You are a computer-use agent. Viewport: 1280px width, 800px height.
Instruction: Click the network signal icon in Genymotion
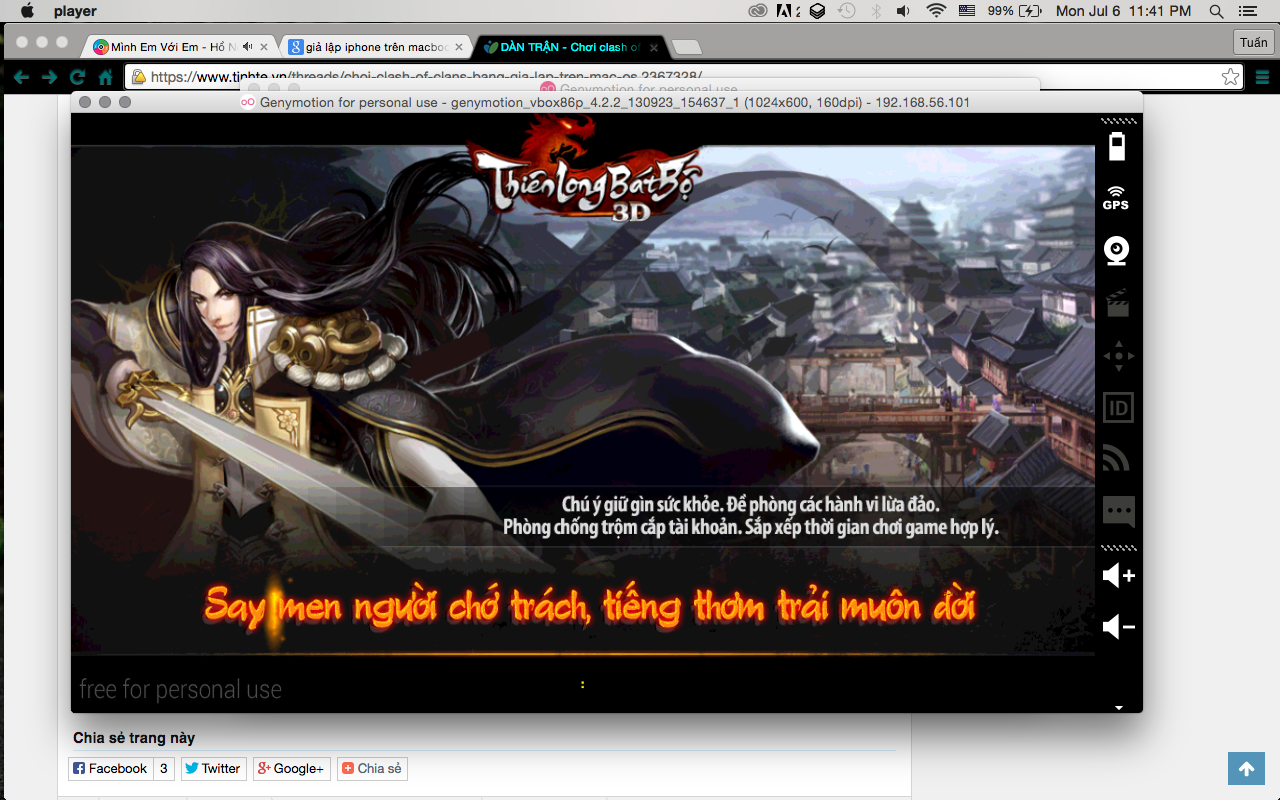1116,458
